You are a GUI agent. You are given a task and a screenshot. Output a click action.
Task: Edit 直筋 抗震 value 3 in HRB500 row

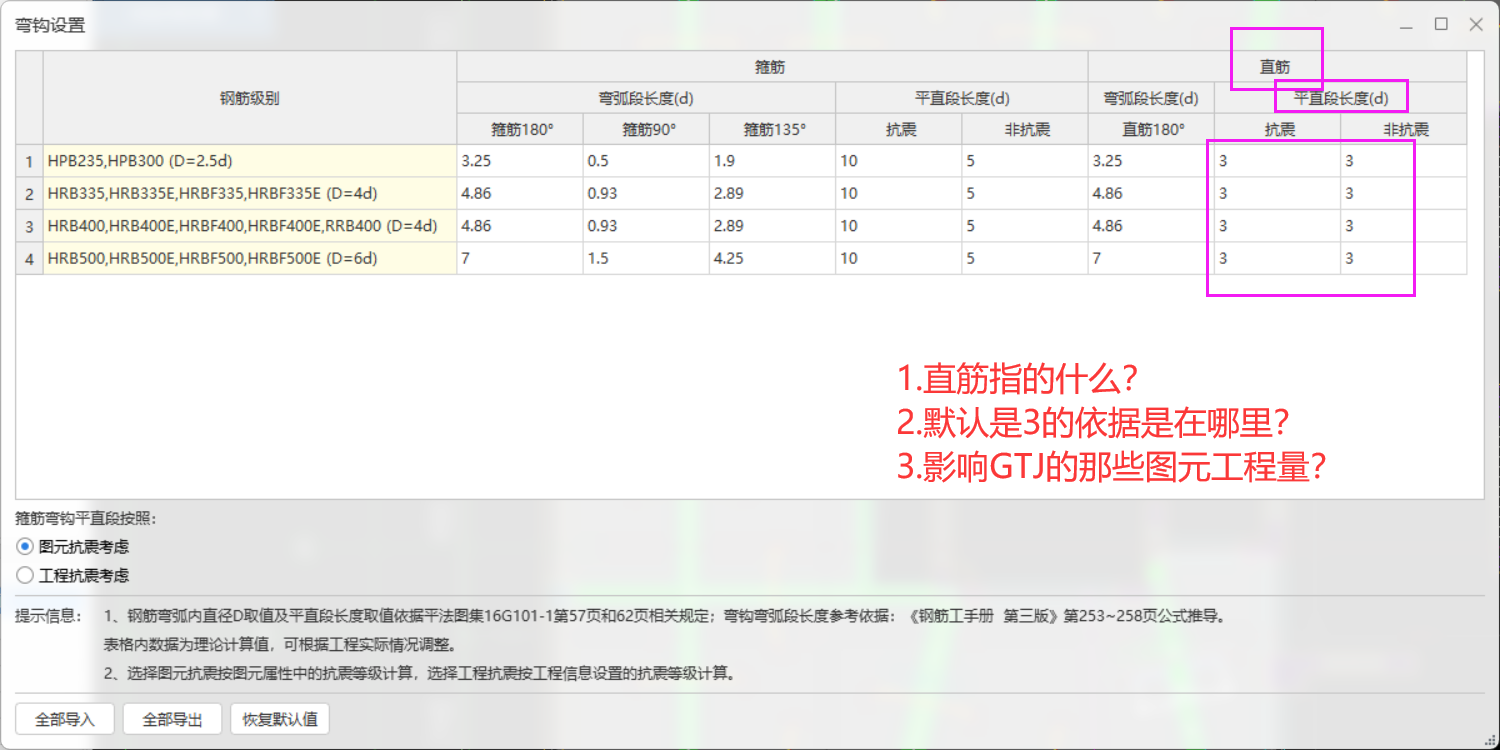[x=1278, y=258]
